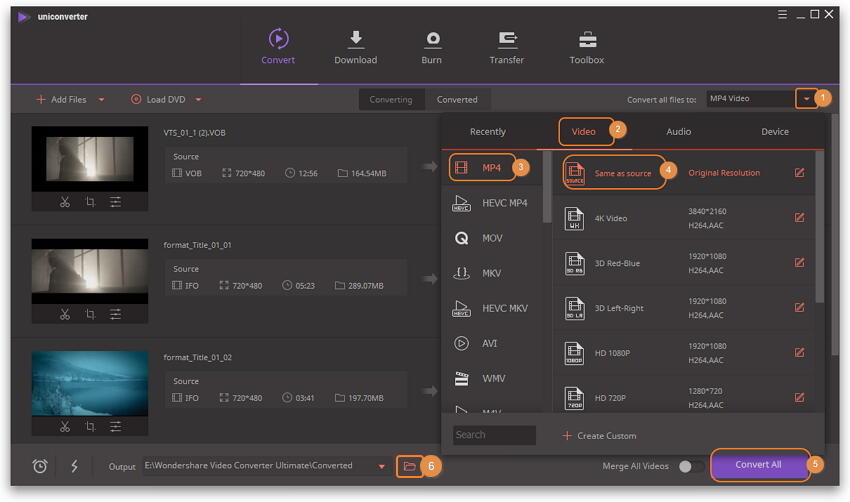Open the scheduler alarm clock icon
This screenshot has width=850, height=502.
(x=40, y=466)
